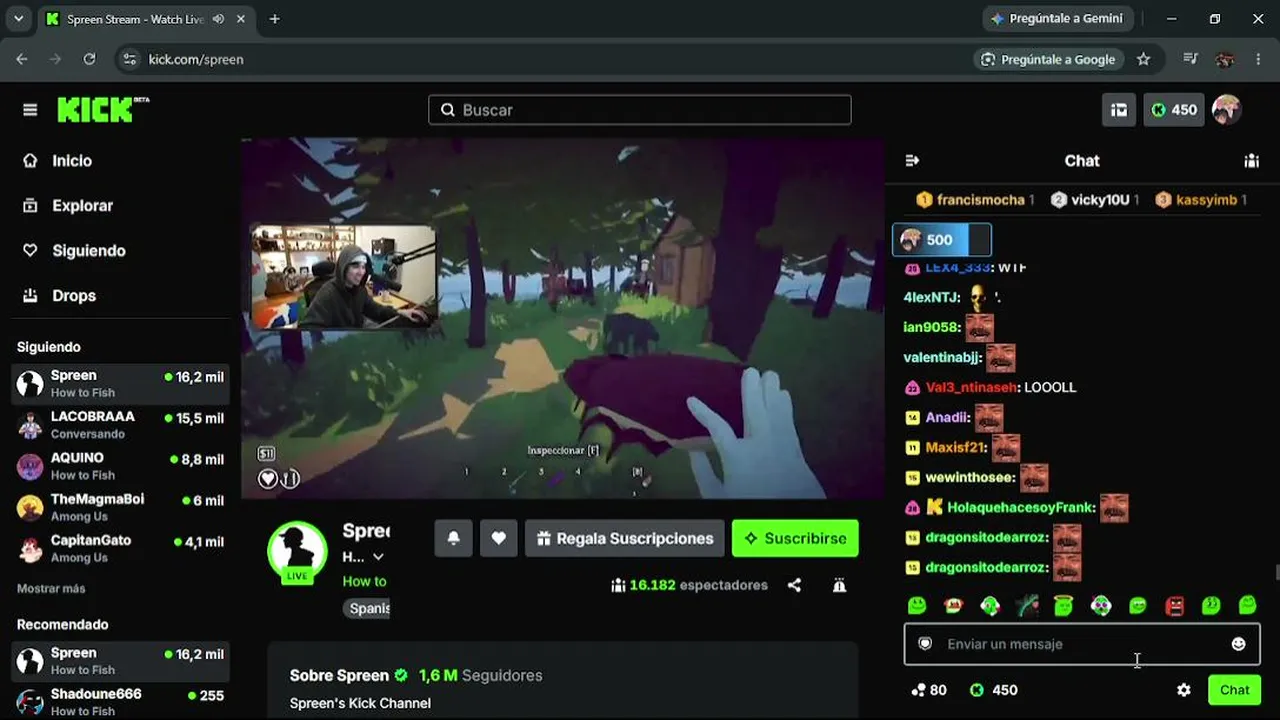Focus the Buscar search field
1280x720 pixels.
click(x=640, y=110)
